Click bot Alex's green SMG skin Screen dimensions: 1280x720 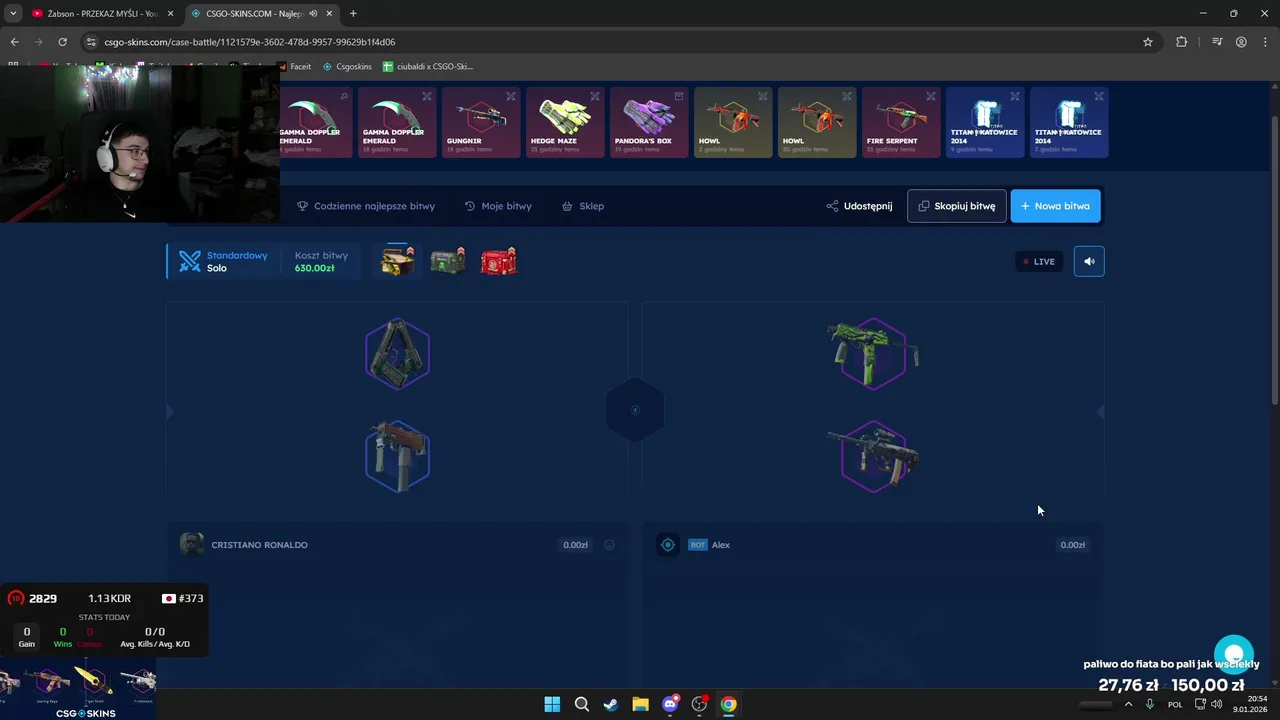pos(873,353)
